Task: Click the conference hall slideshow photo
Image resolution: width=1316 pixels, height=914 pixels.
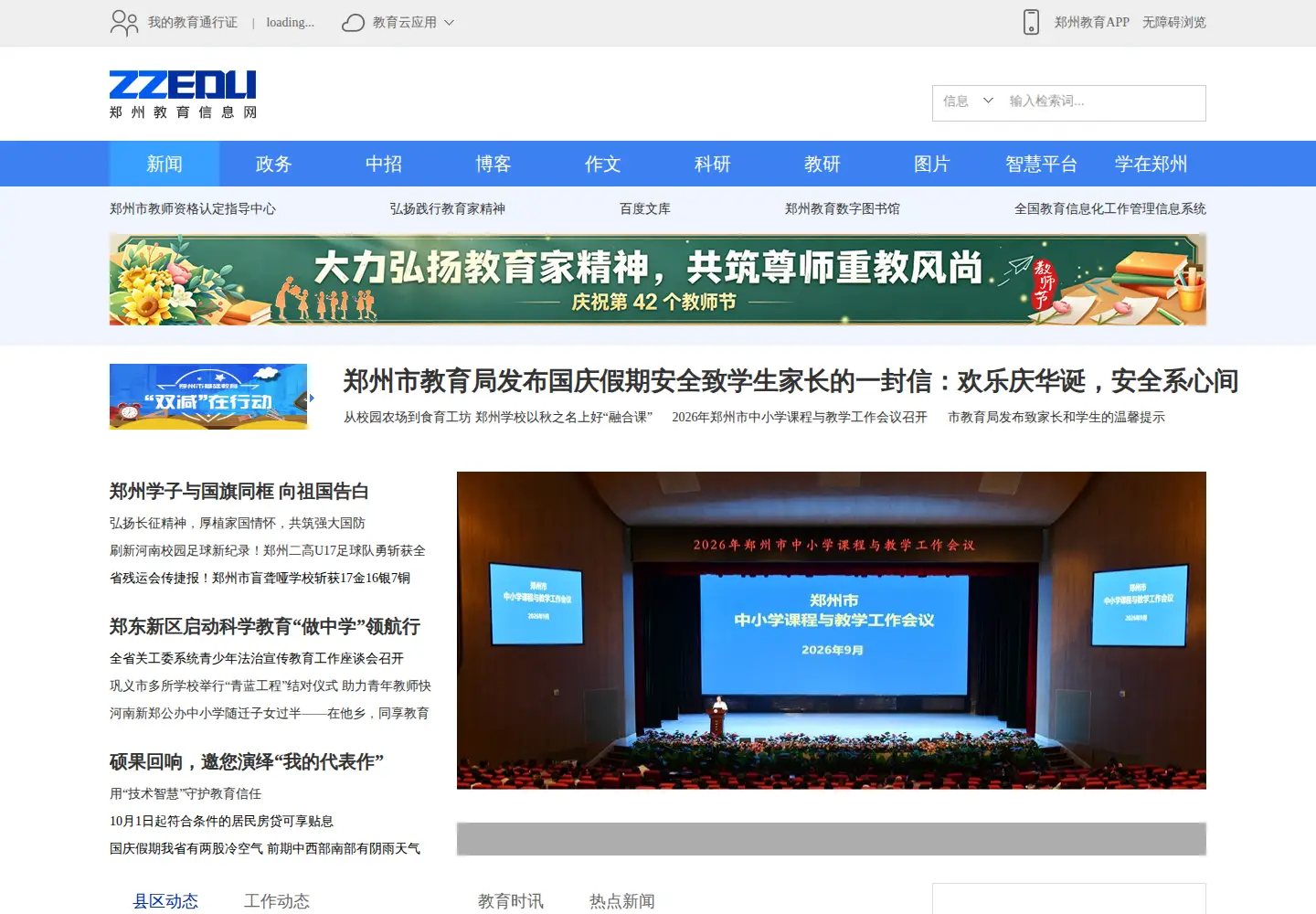Action: (832, 631)
